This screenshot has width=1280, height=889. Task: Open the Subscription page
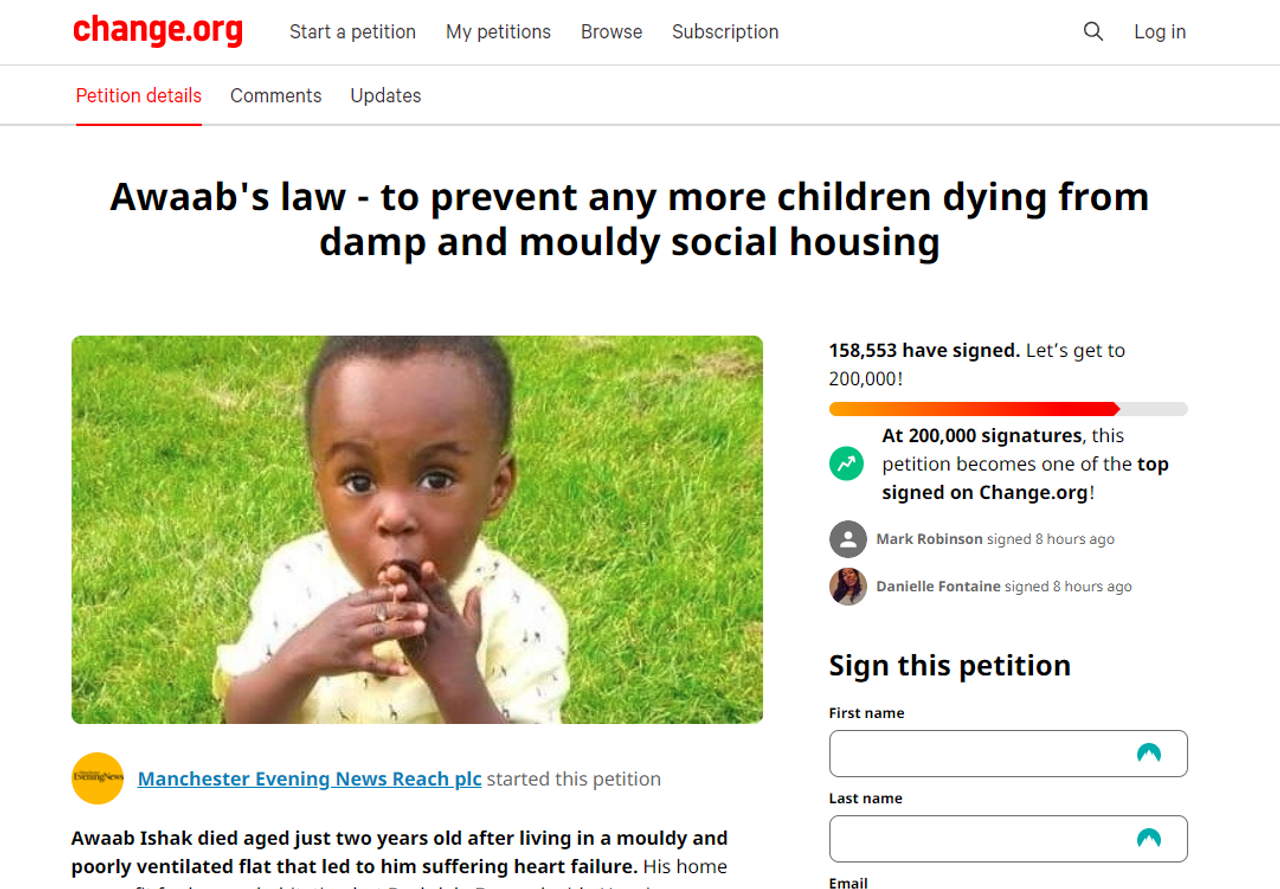[x=725, y=32]
